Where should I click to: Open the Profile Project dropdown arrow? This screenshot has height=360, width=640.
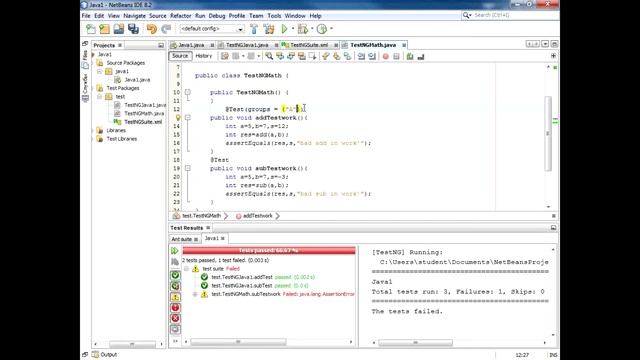(331, 29)
